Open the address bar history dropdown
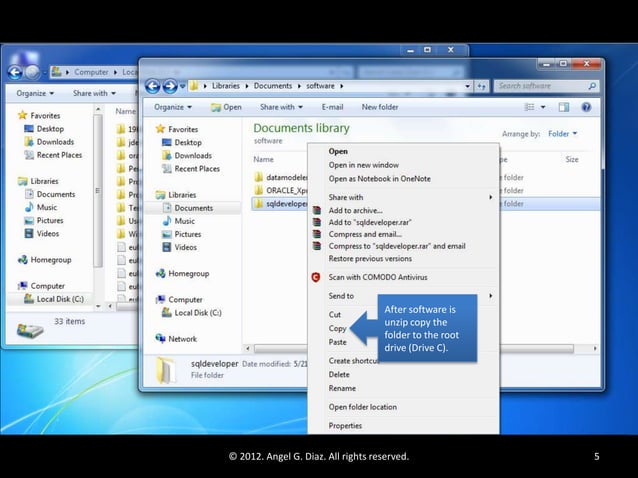Image resolution: width=638 pixels, height=478 pixels. point(468,86)
